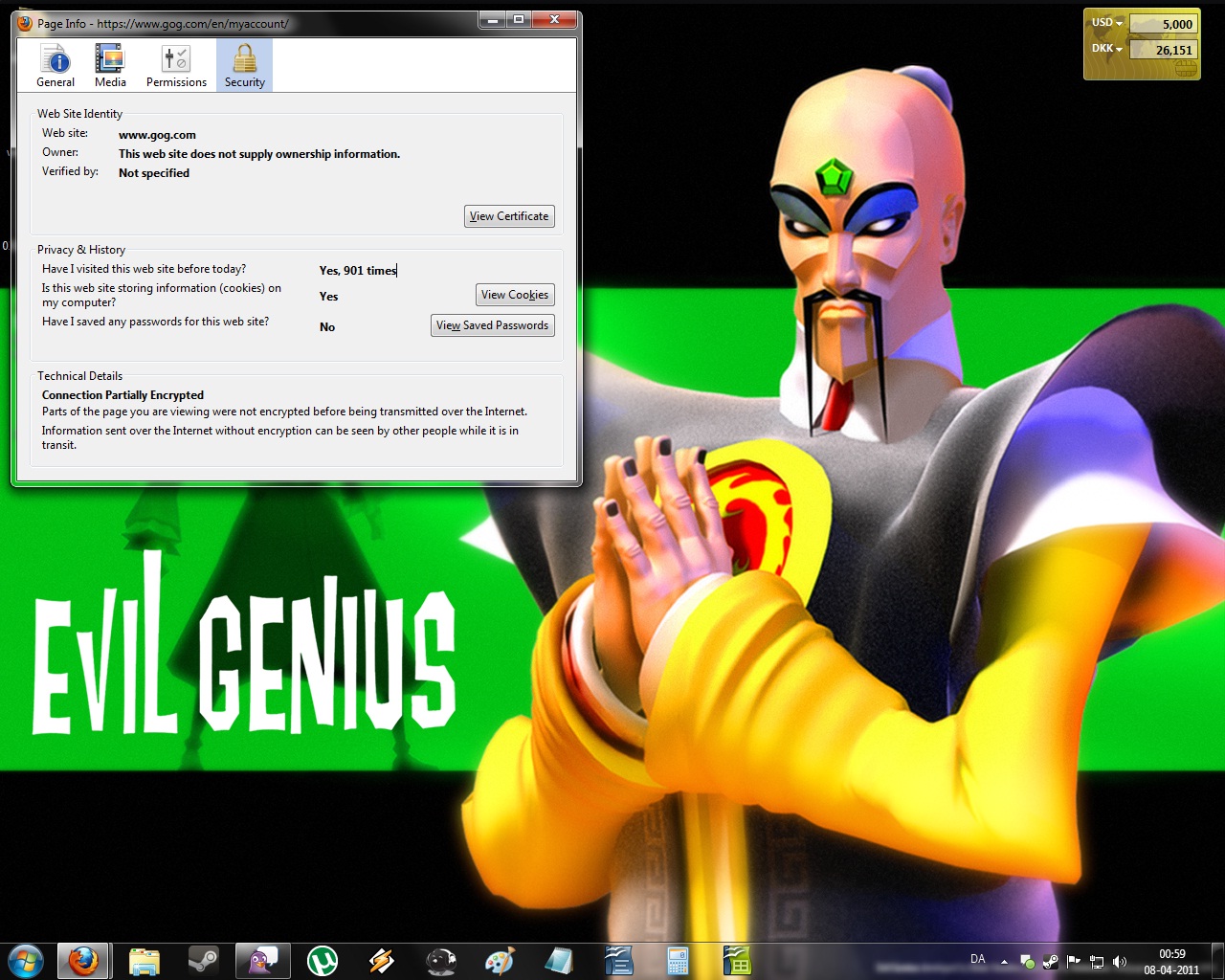The height and width of the screenshot is (980, 1225).
Task: Switch to the Pidgin taskbar window
Action: [262, 961]
